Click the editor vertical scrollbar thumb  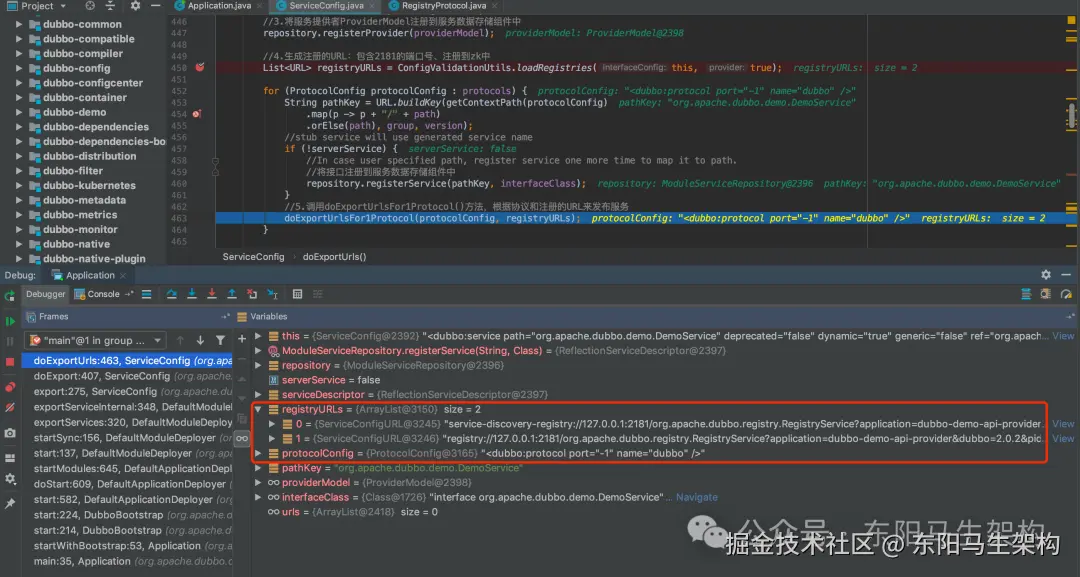tap(1072, 115)
